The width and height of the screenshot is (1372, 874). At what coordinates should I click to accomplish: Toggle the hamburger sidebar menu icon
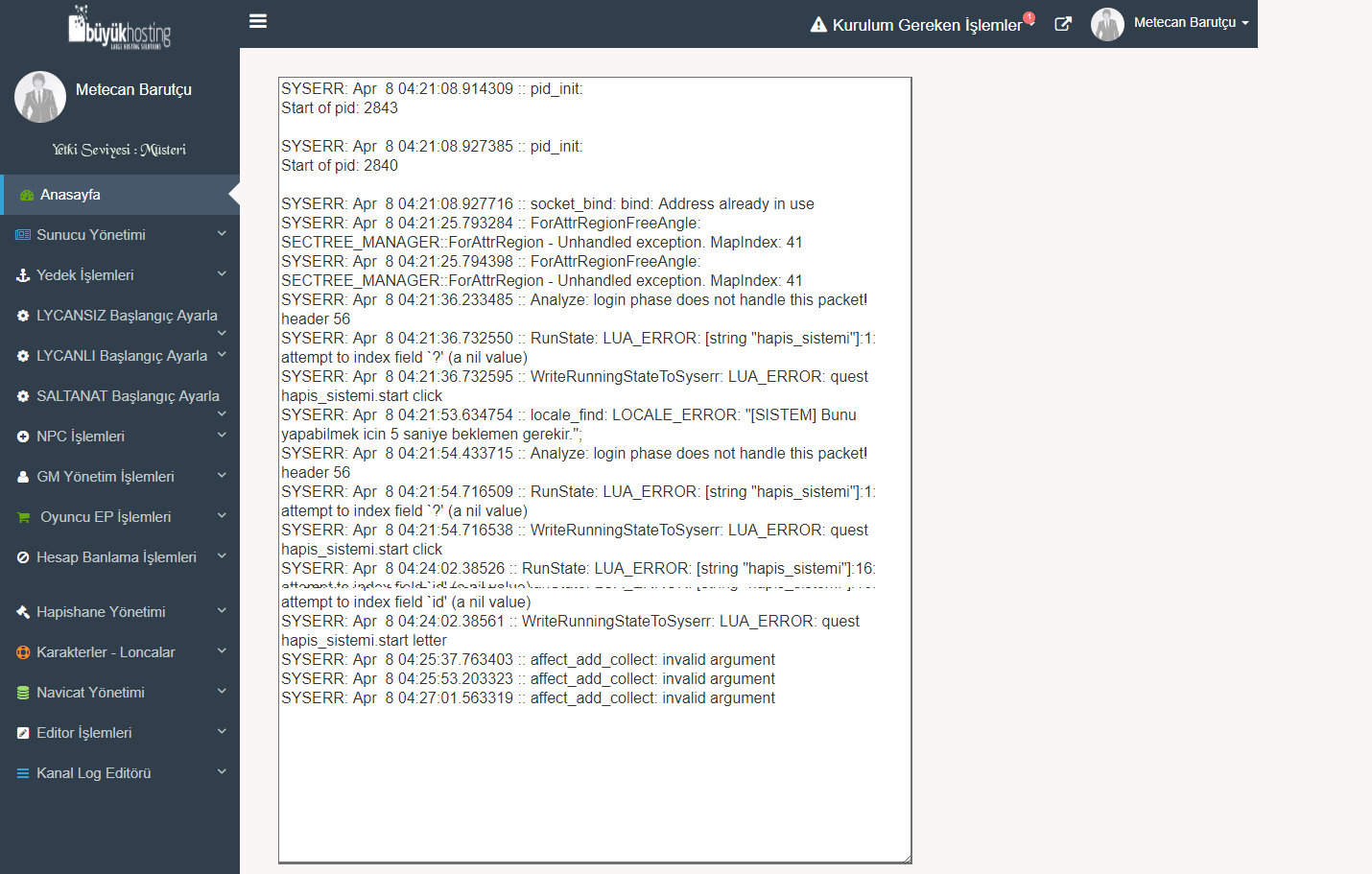[258, 21]
